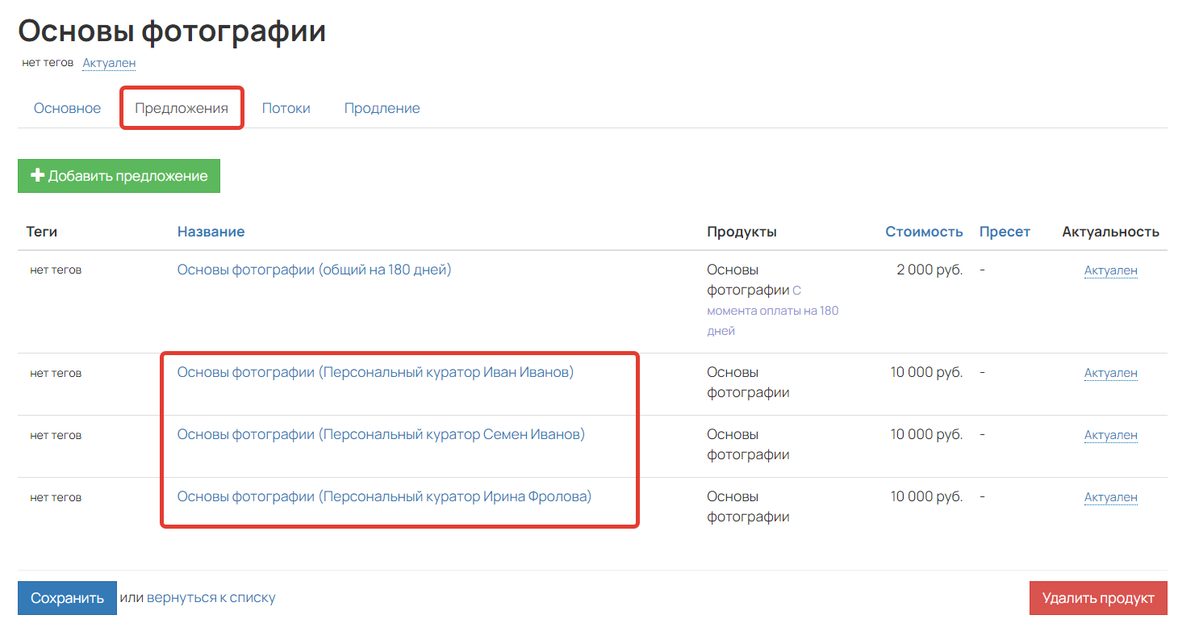Click the 10 000 руб. price for Иван Иванов

pyautogui.click(x=927, y=372)
